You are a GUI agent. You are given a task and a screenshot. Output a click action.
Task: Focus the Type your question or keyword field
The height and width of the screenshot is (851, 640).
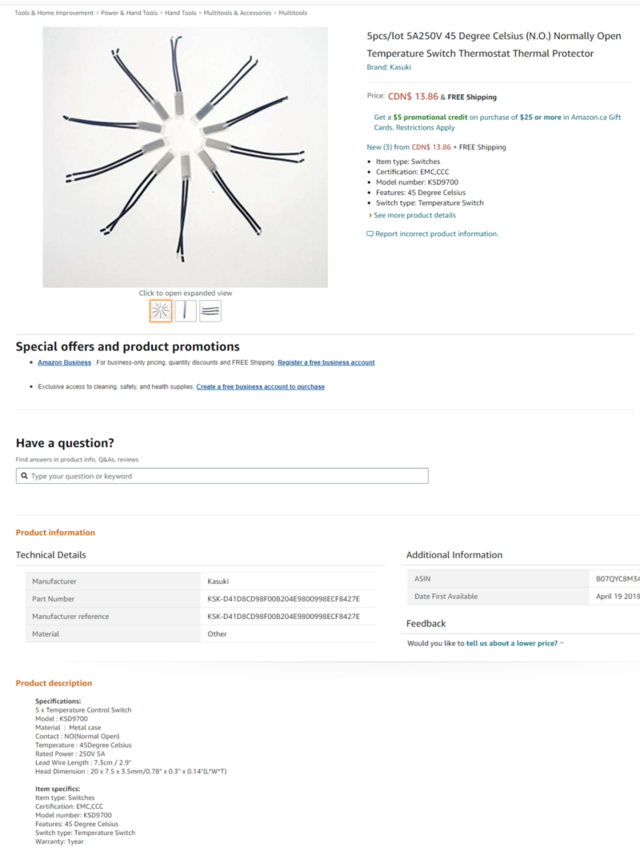222,476
